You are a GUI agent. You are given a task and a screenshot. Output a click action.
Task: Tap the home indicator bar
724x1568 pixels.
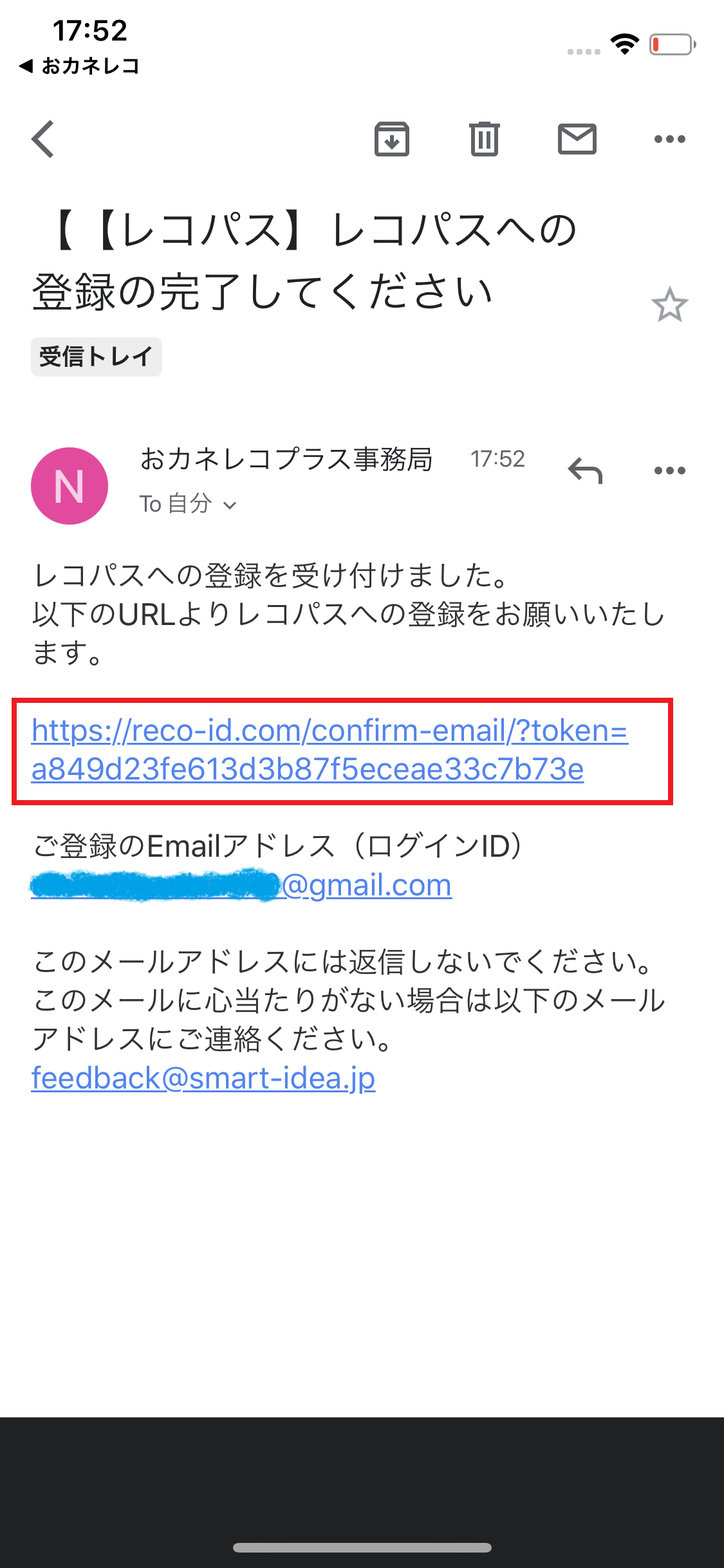pos(362,1547)
